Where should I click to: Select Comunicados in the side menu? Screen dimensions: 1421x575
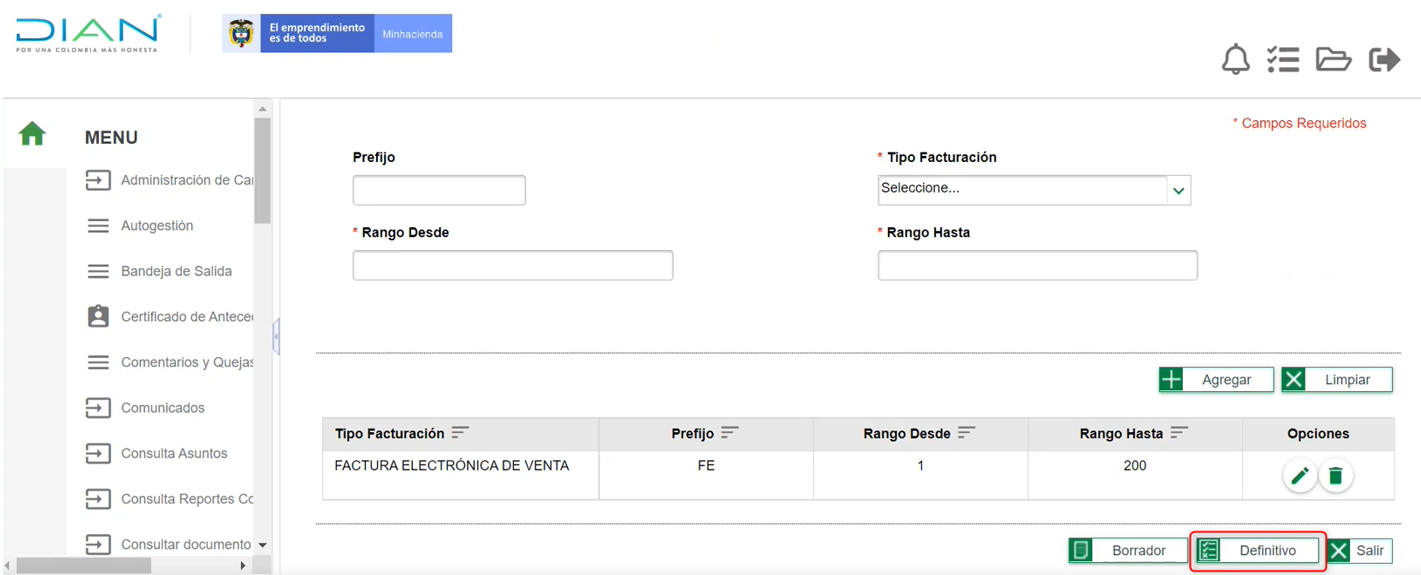pos(162,408)
